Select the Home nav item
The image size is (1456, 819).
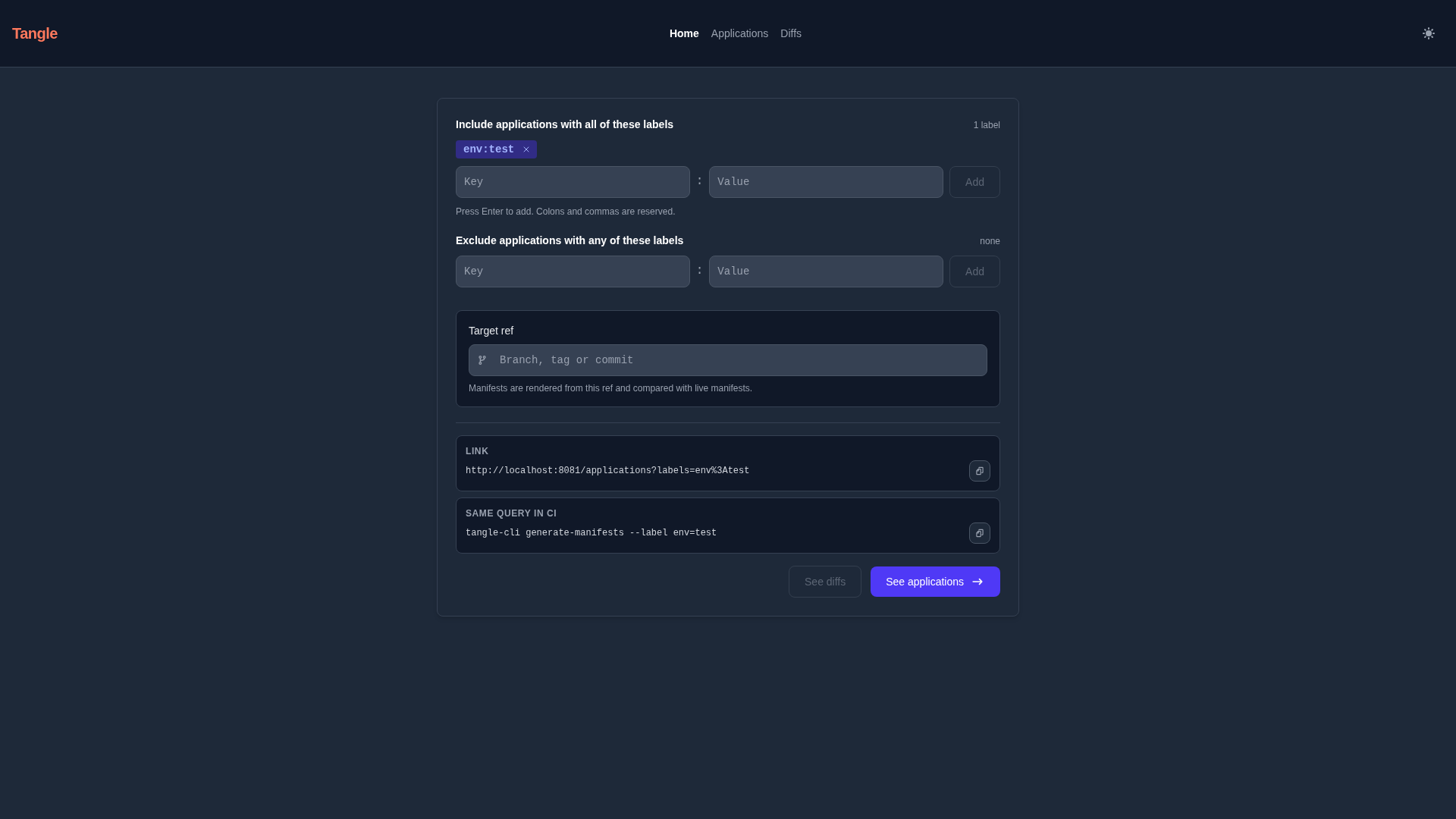684,33
